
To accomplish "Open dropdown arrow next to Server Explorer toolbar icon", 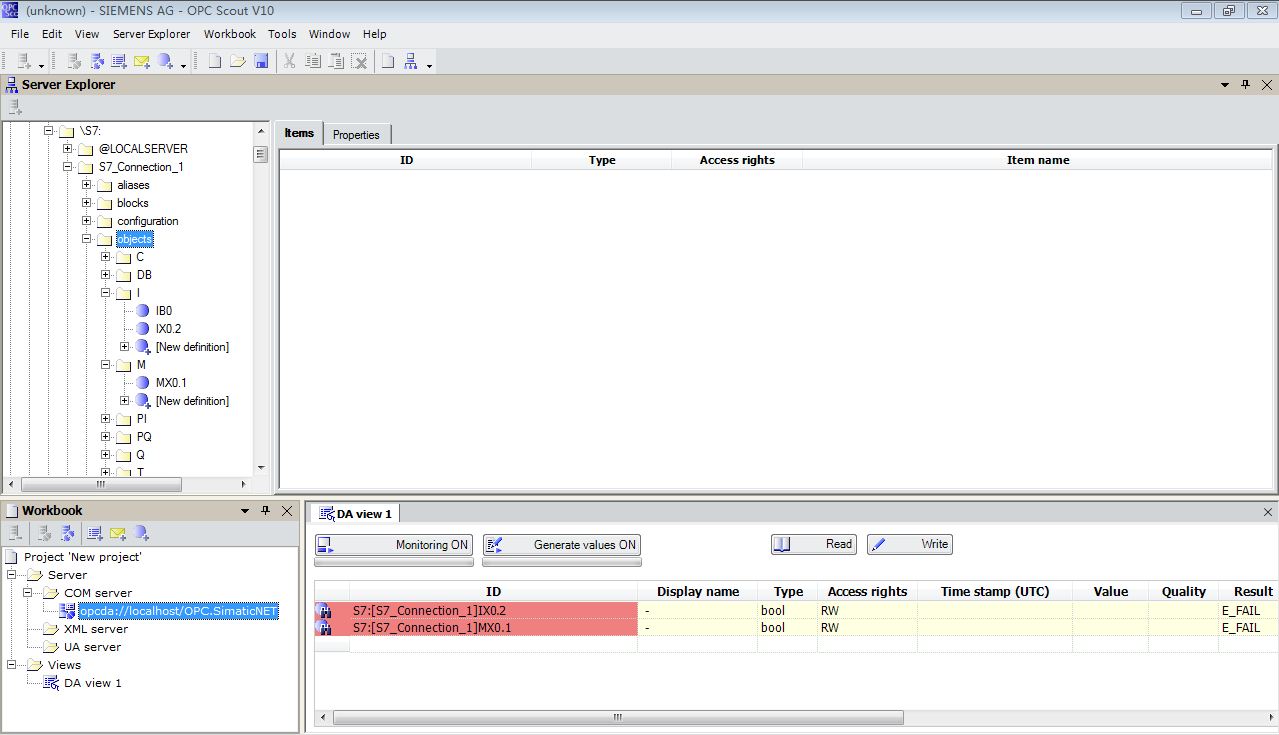I will [429, 65].
